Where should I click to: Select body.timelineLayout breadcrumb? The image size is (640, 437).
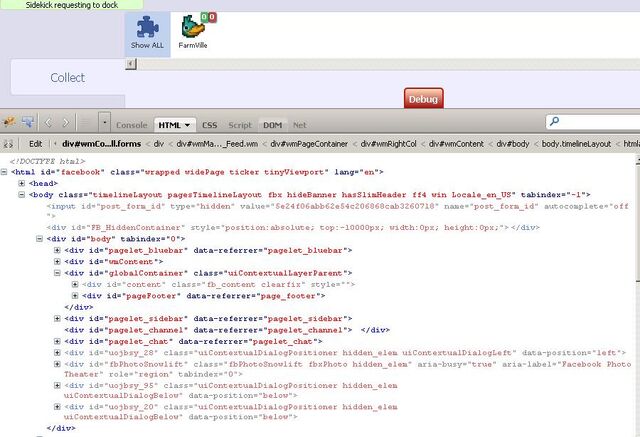(576, 144)
